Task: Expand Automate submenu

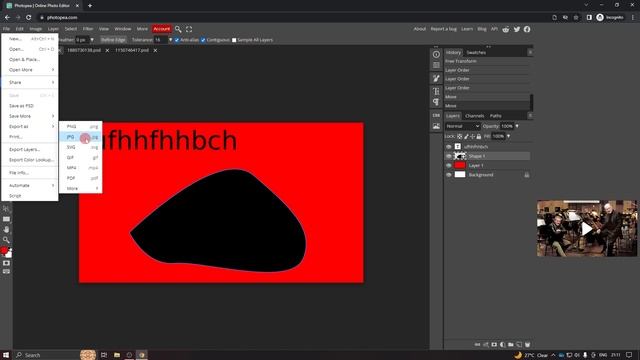Action: click(30, 185)
